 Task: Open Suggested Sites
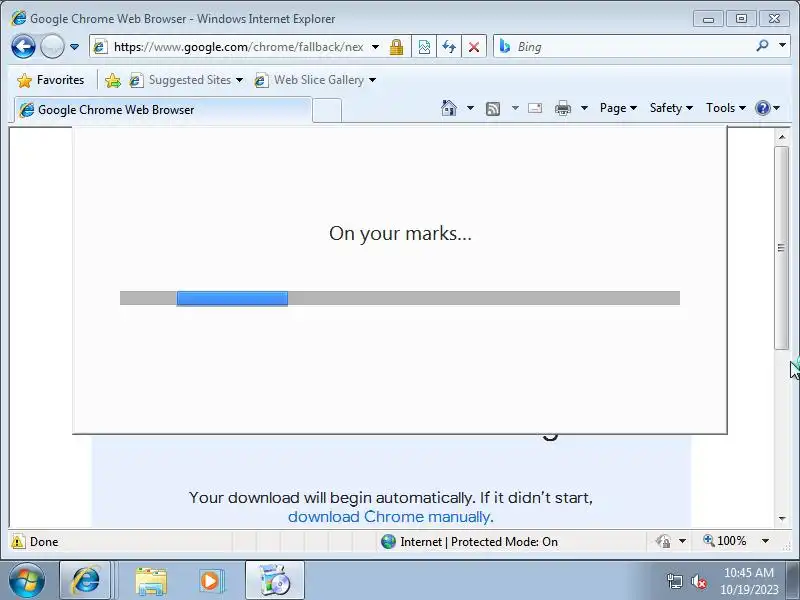[186, 80]
